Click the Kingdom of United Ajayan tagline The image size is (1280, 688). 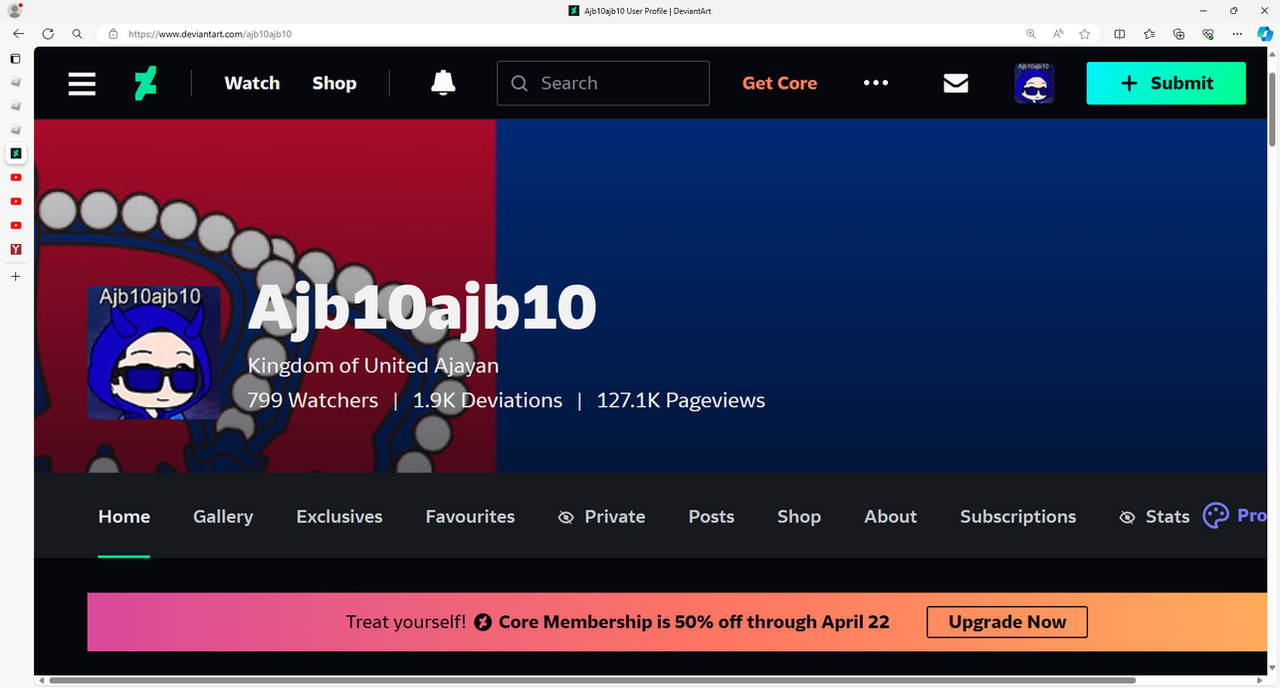pos(373,366)
